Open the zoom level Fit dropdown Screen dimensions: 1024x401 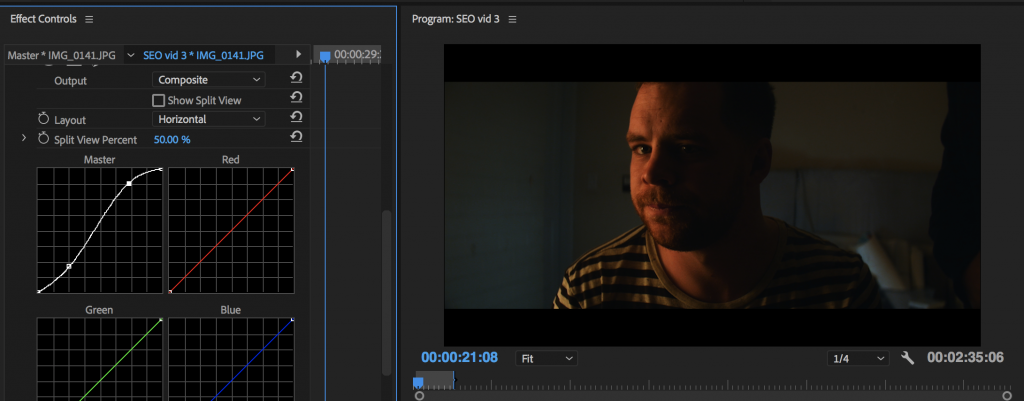click(x=547, y=359)
